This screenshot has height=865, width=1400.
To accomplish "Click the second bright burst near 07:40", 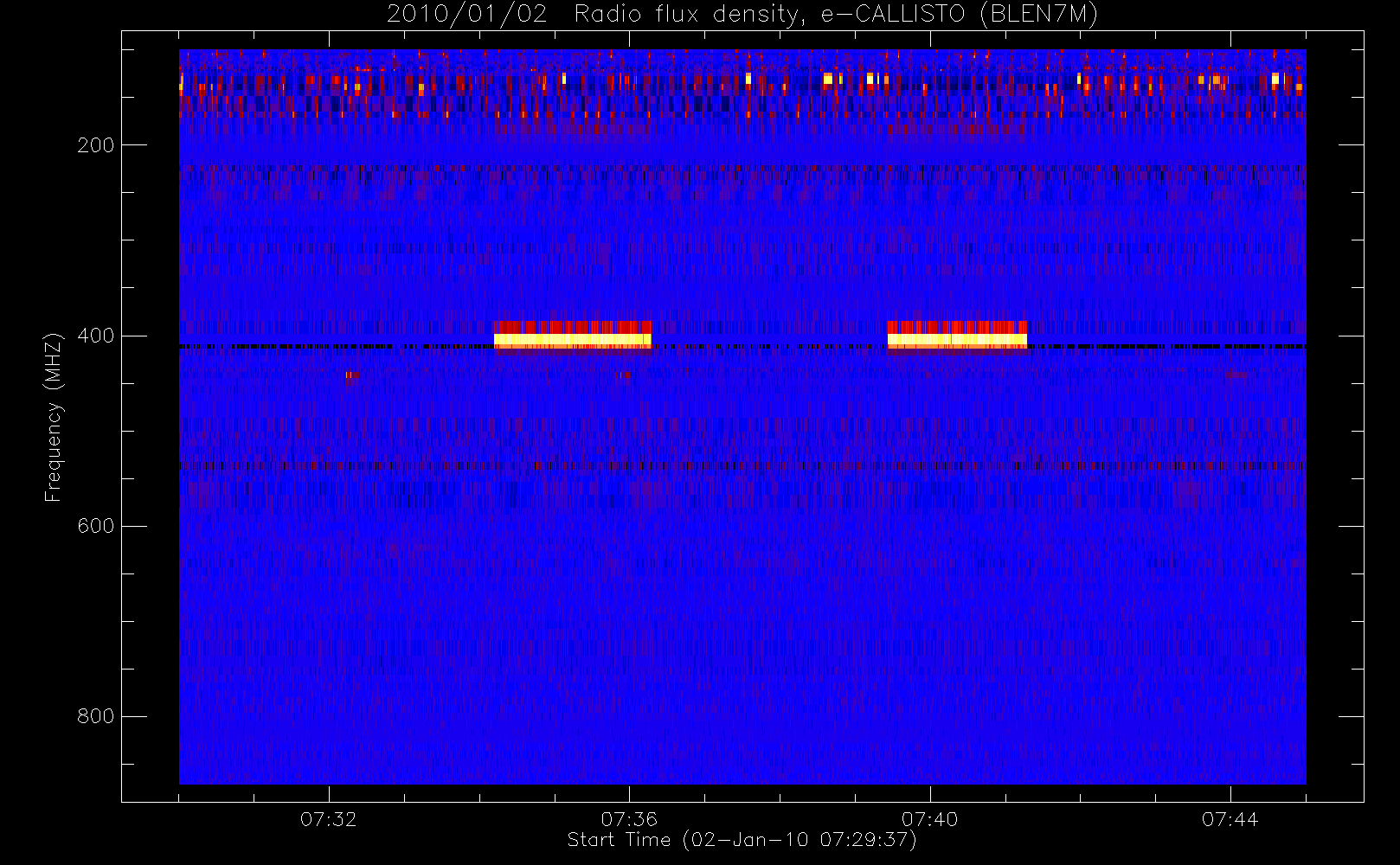I will (x=957, y=337).
